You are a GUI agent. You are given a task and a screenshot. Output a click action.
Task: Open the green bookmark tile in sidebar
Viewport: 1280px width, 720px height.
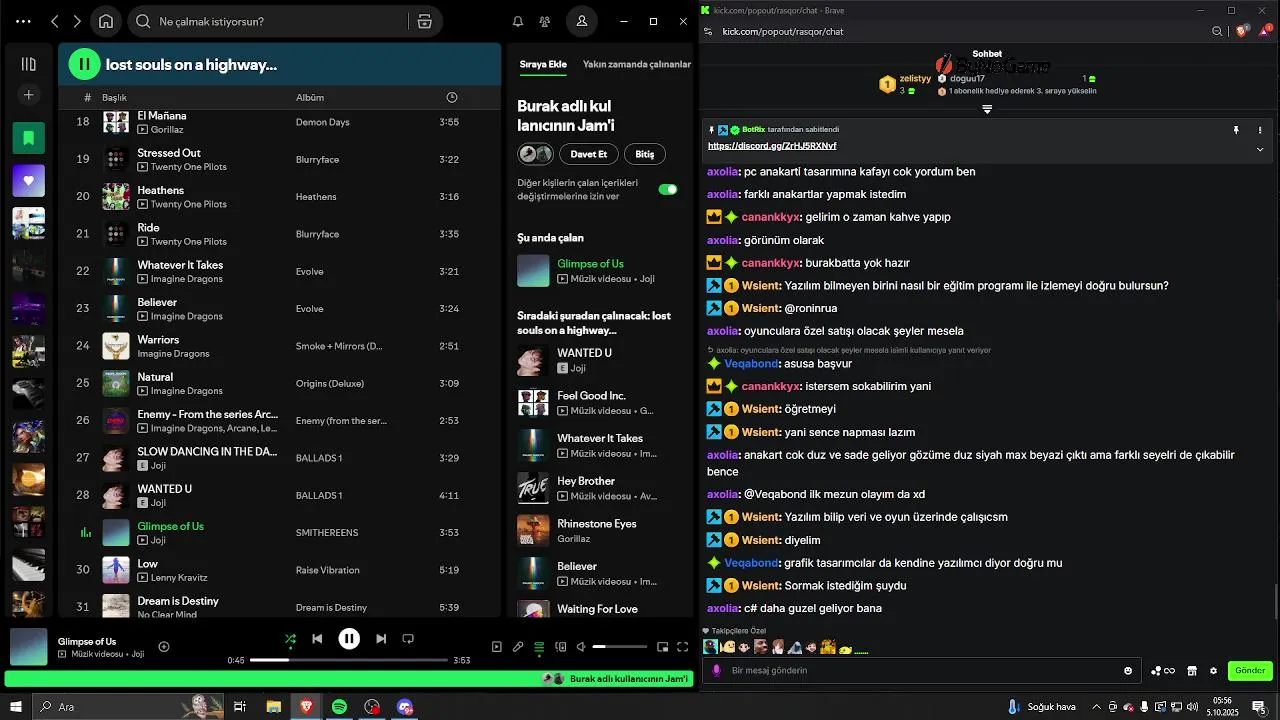[28, 138]
